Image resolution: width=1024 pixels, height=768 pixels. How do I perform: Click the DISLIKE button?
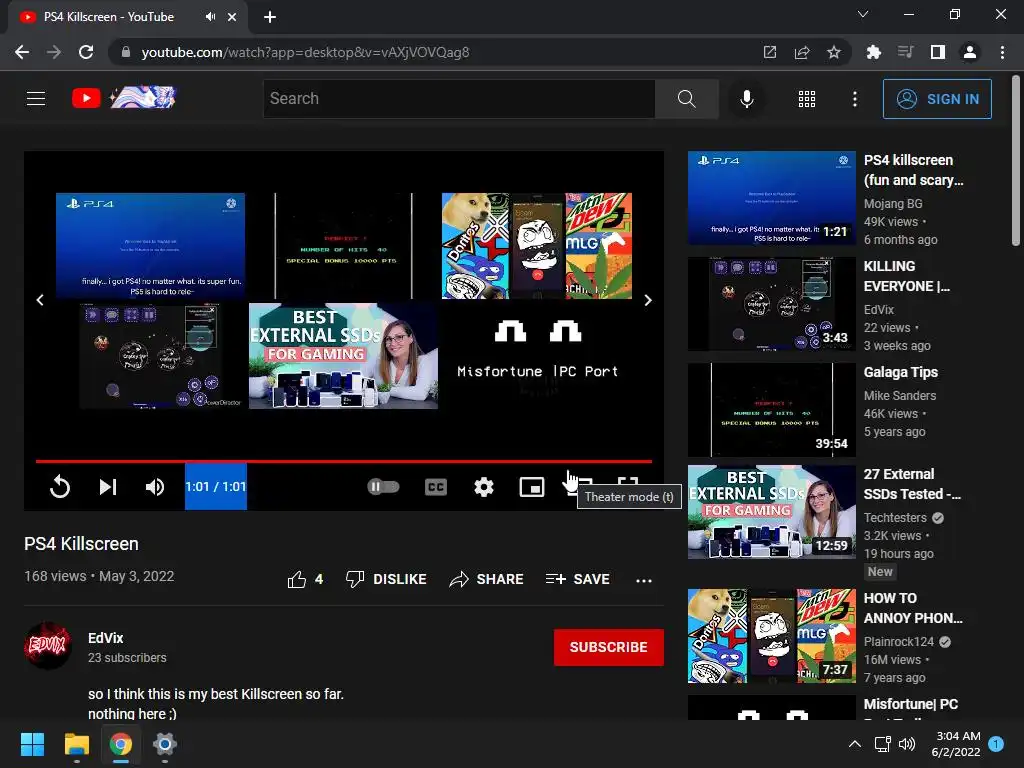386,579
